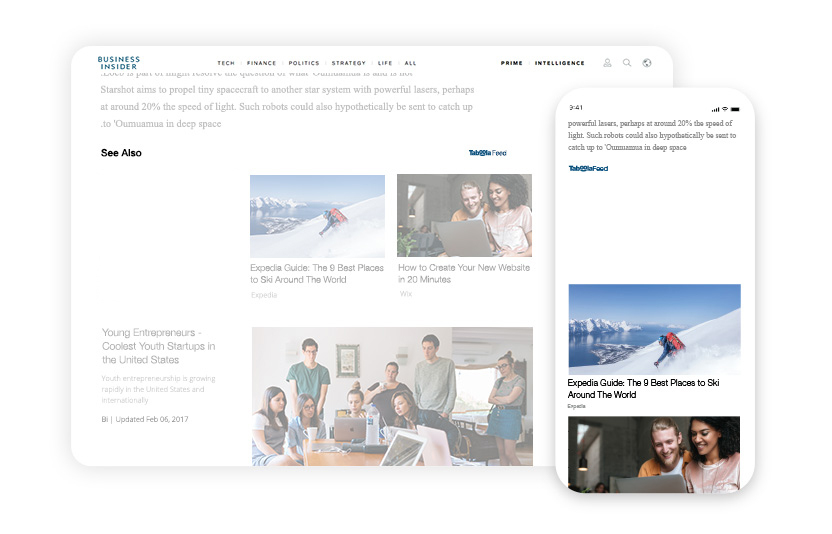Tap the phone battery status icon
The image size is (832, 534).
735,108
